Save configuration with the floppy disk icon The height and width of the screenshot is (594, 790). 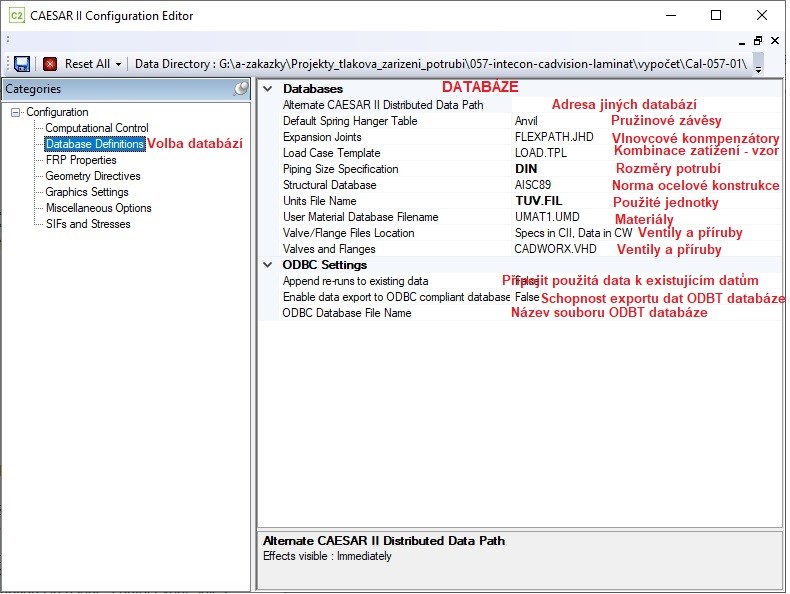click(x=22, y=64)
